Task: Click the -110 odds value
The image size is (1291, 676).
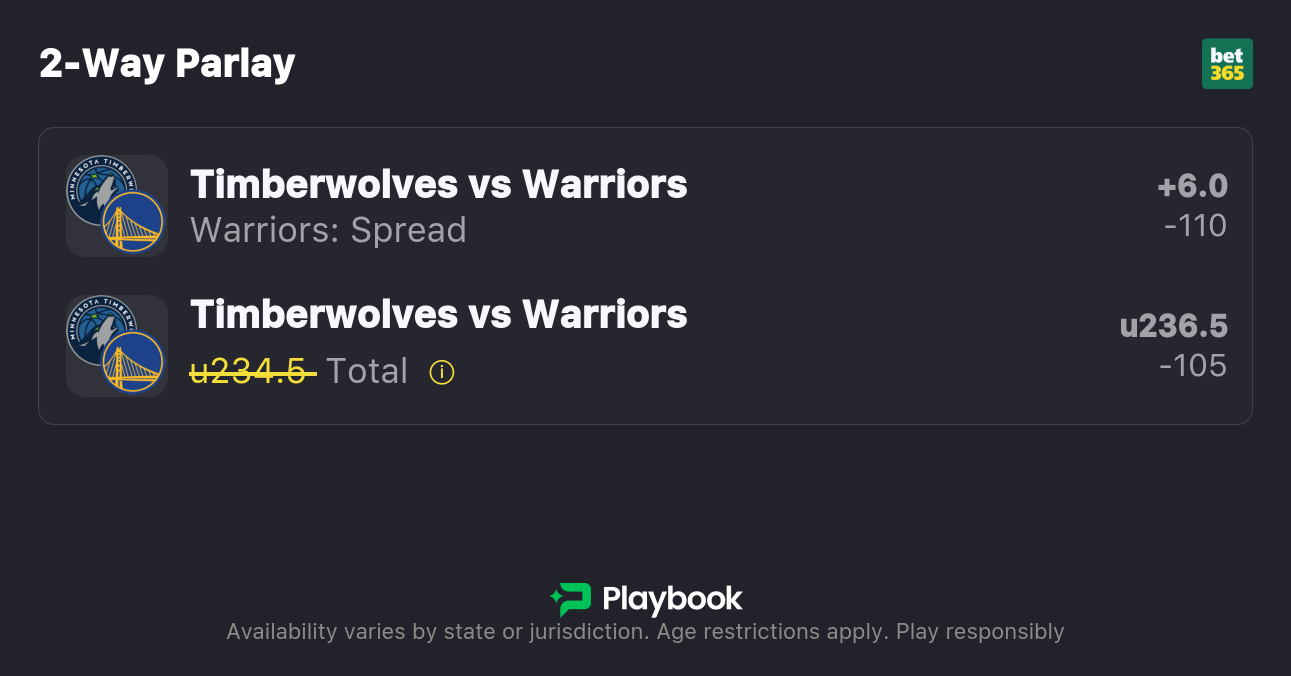Action: coord(1195,226)
